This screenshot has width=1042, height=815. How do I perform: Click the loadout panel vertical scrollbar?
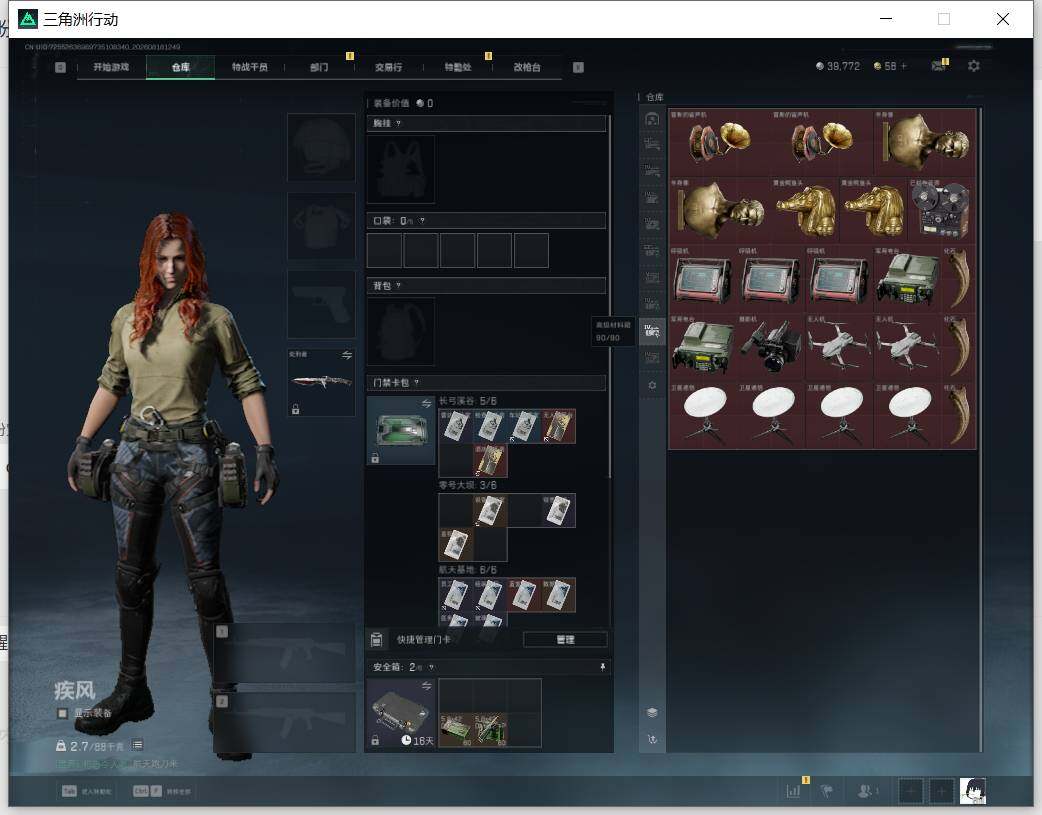click(x=609, y=296)
